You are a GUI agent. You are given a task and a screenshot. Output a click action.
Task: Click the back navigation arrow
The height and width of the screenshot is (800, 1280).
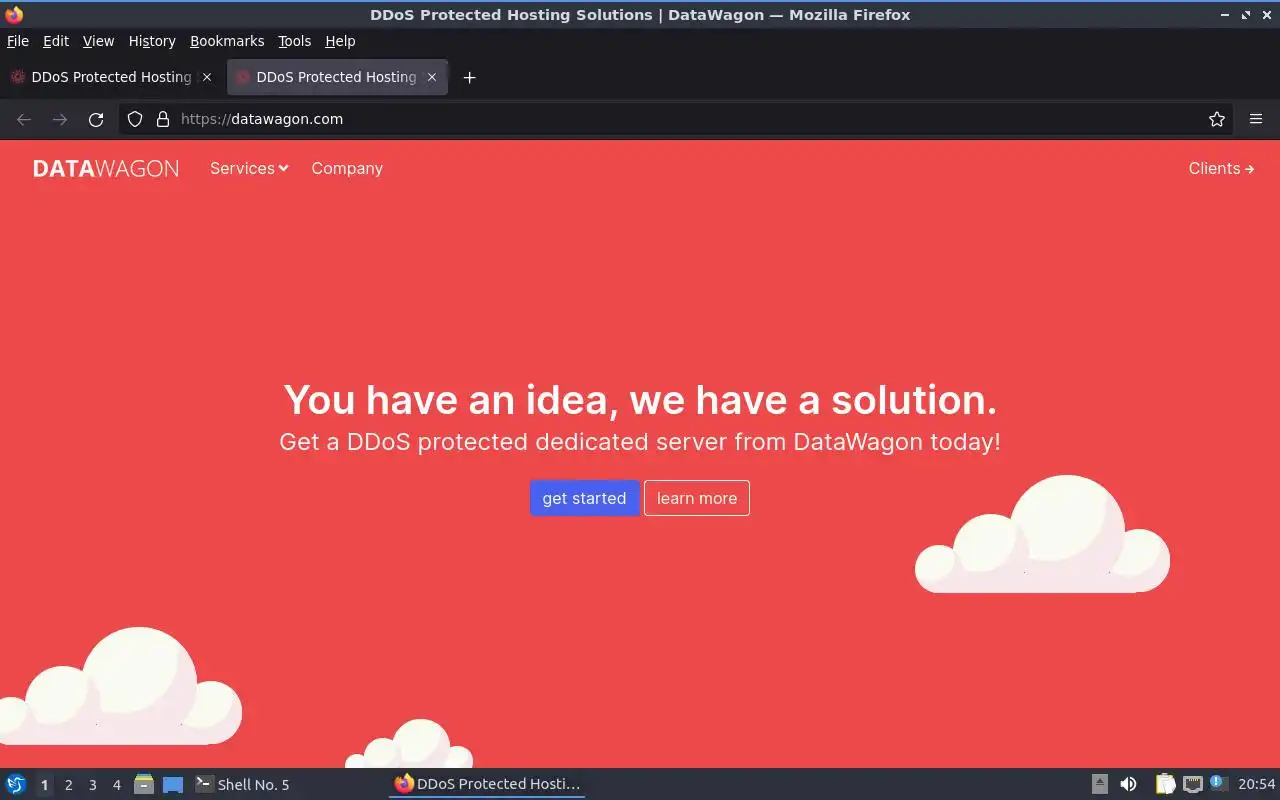click(x=24, y=119)
